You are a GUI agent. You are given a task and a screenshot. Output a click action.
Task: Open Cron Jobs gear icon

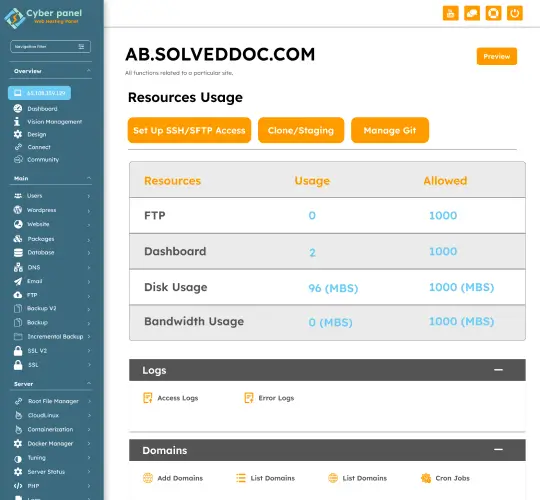point(426,478)
